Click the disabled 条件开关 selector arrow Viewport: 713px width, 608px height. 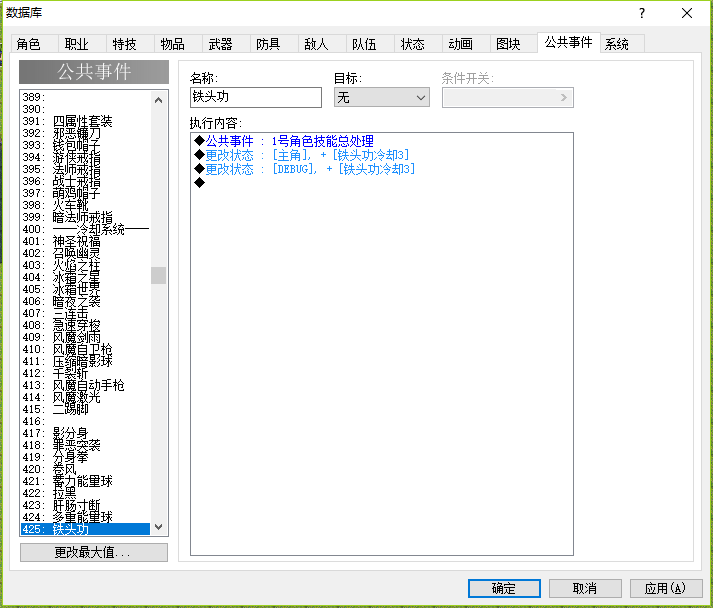(x=563, y=97)
